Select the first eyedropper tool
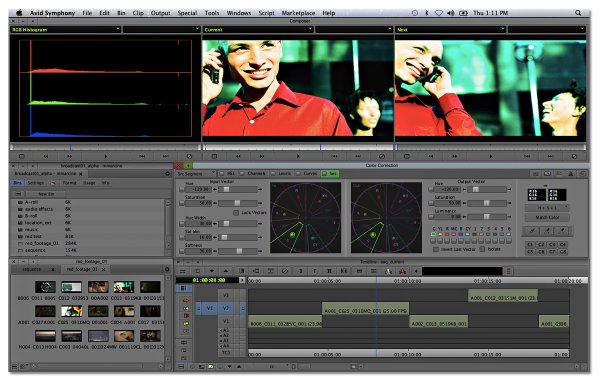 coord(532,231)
